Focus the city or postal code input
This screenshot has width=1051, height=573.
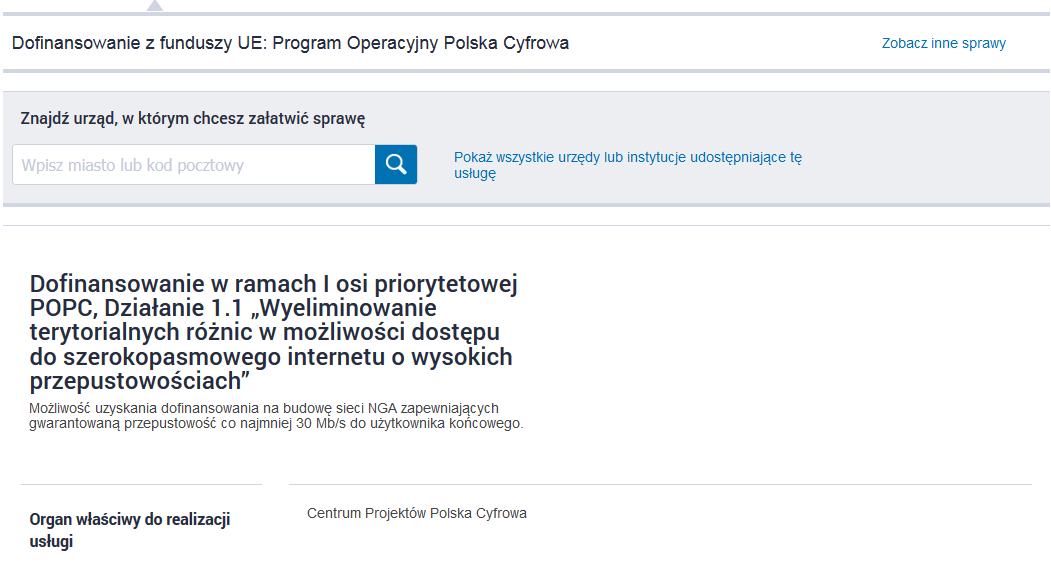[x=194, y=164]
